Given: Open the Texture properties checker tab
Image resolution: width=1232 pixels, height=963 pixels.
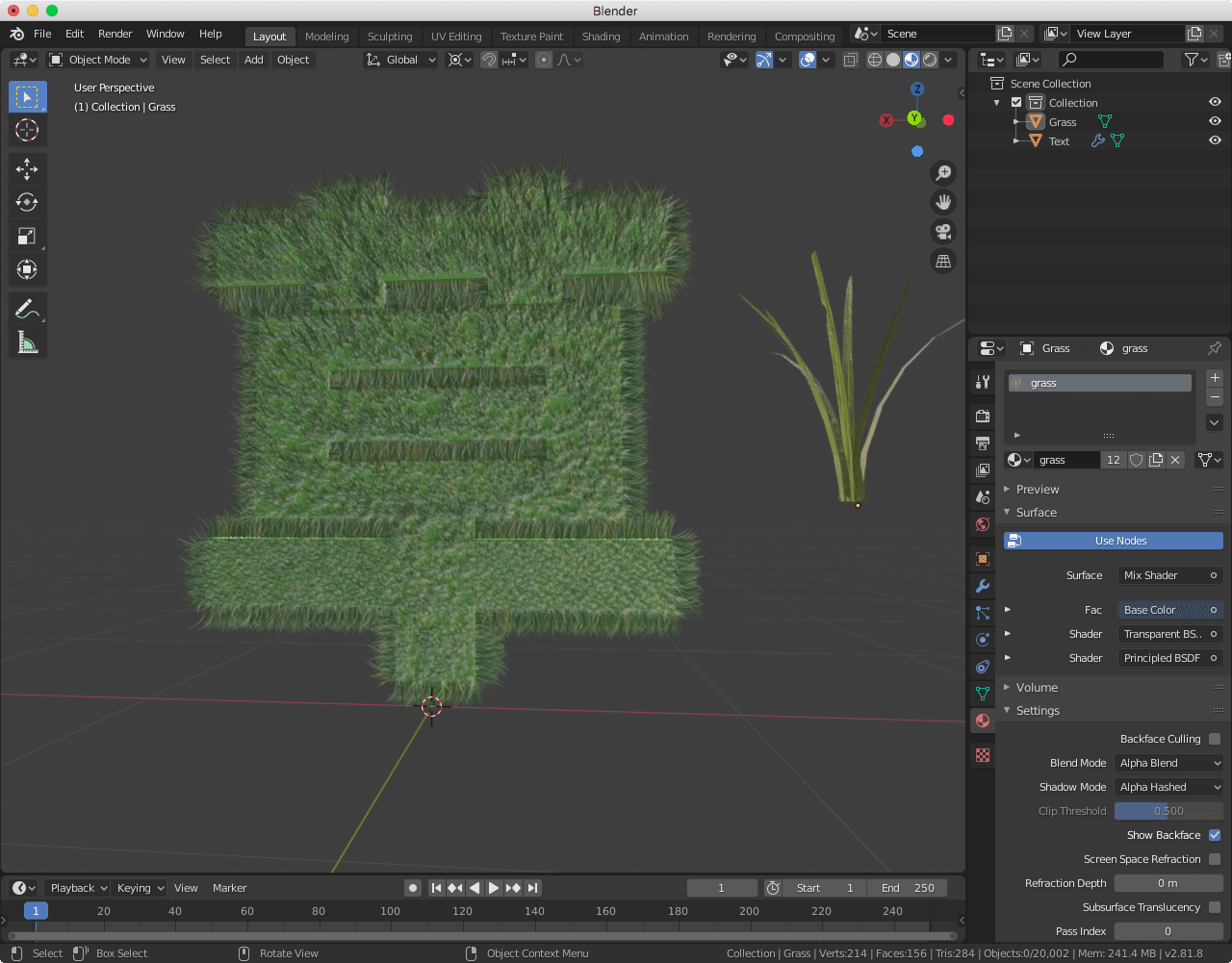Looking at the screenshot, I should coord(983,755).
